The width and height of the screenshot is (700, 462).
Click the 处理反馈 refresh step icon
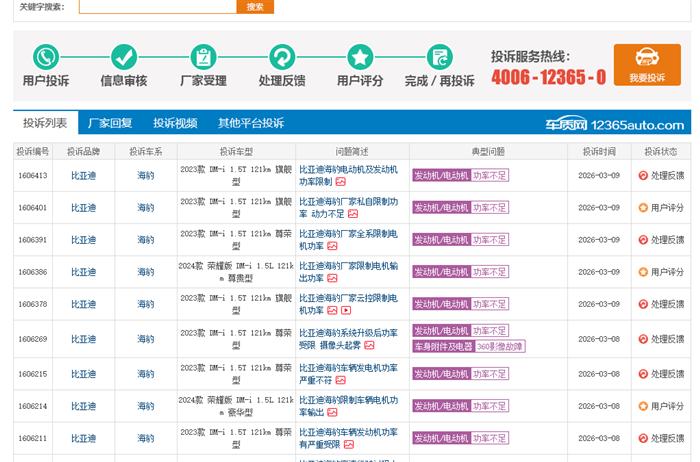pyautogui.click(x=282, y=57)
